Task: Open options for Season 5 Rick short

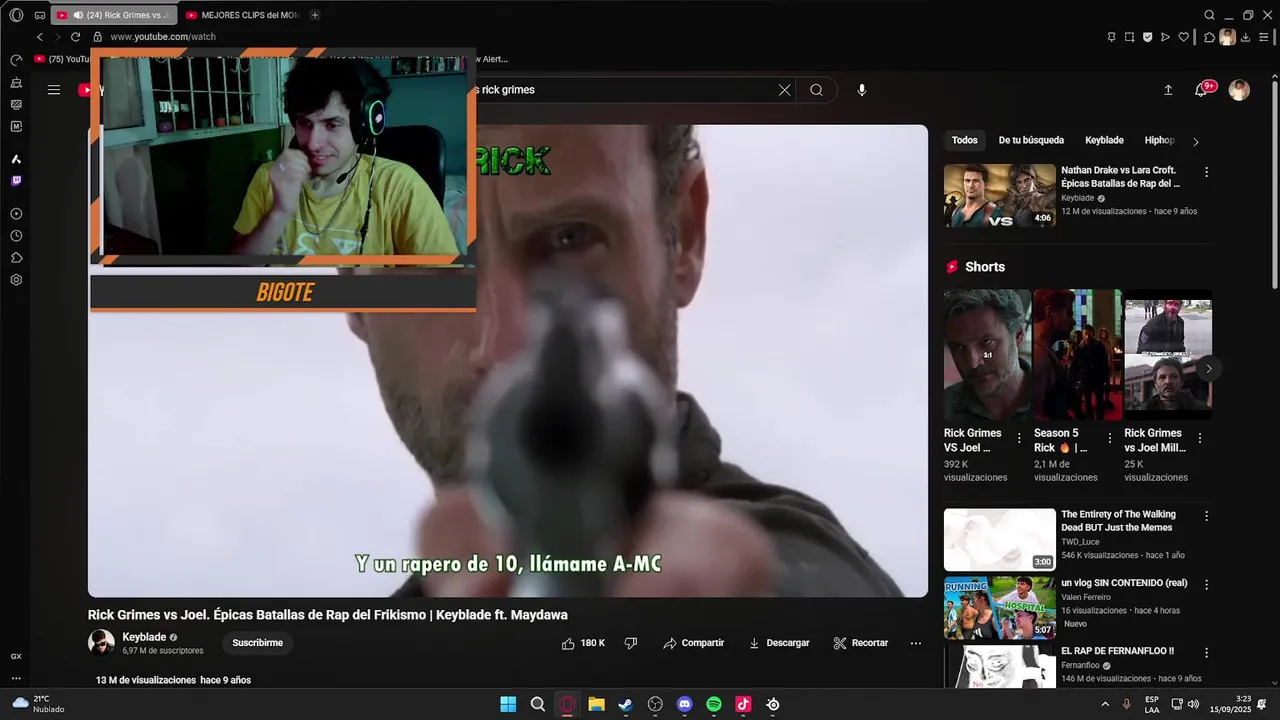Action: click(1109, 438)
